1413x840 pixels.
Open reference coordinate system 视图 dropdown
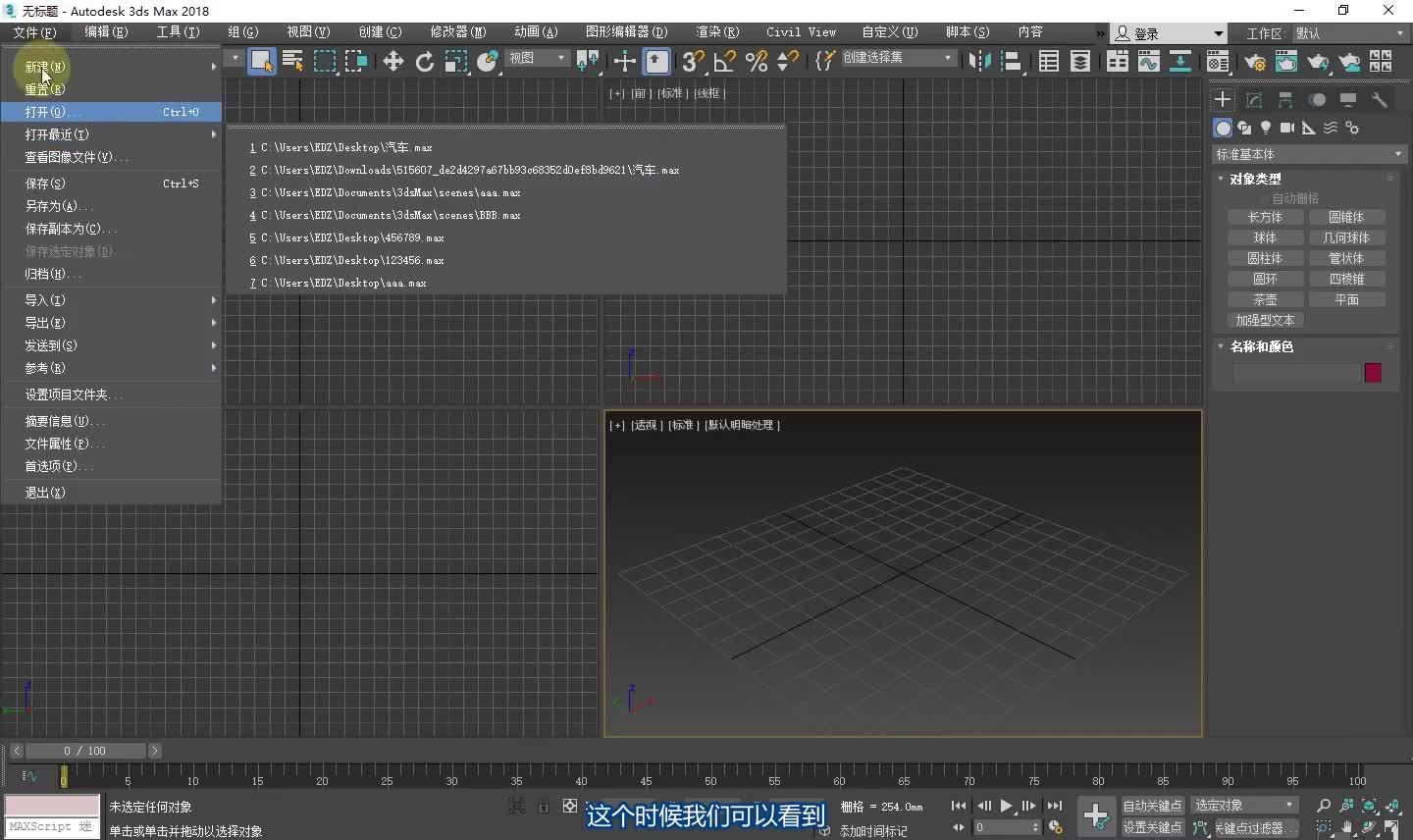click(537, 59)
